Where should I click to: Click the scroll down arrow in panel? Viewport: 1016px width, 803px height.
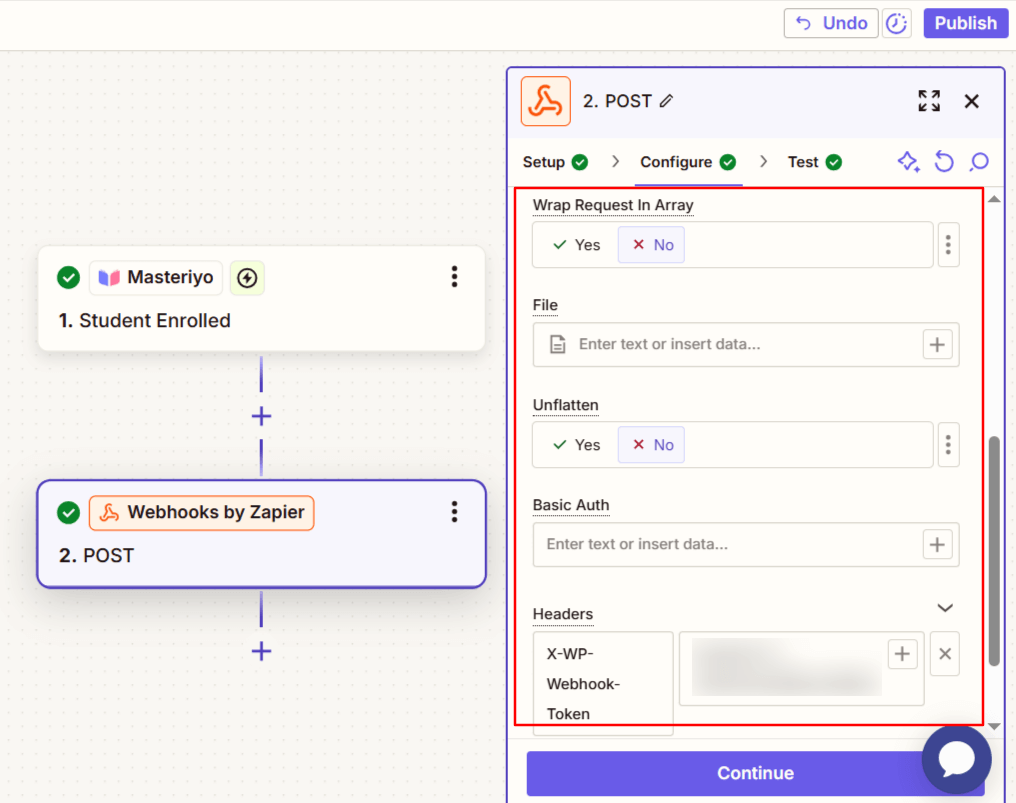coord(994,727)
